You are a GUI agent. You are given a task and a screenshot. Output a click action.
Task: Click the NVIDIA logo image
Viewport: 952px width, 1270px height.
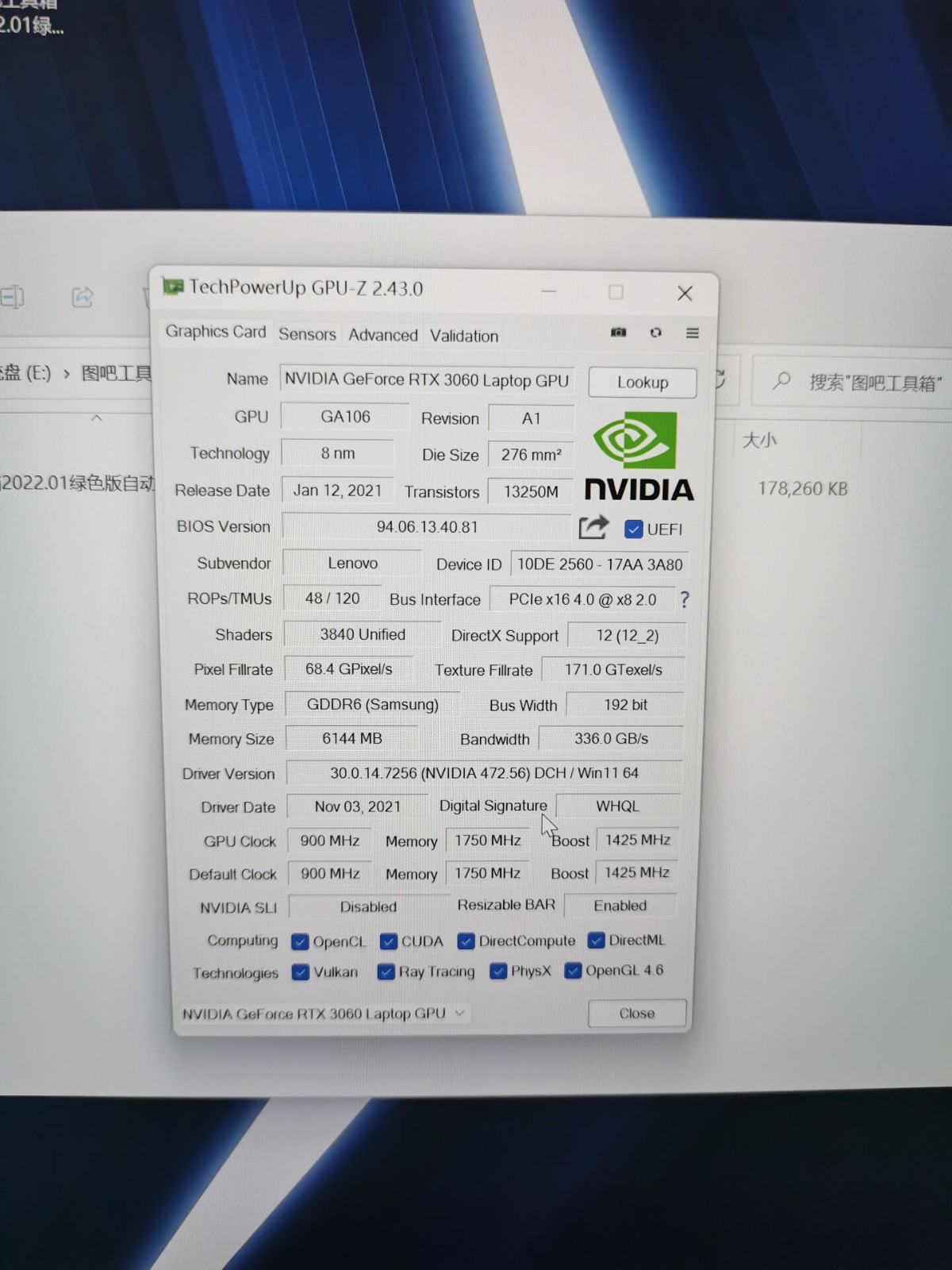pyautogui.click(x=639, y=457)
